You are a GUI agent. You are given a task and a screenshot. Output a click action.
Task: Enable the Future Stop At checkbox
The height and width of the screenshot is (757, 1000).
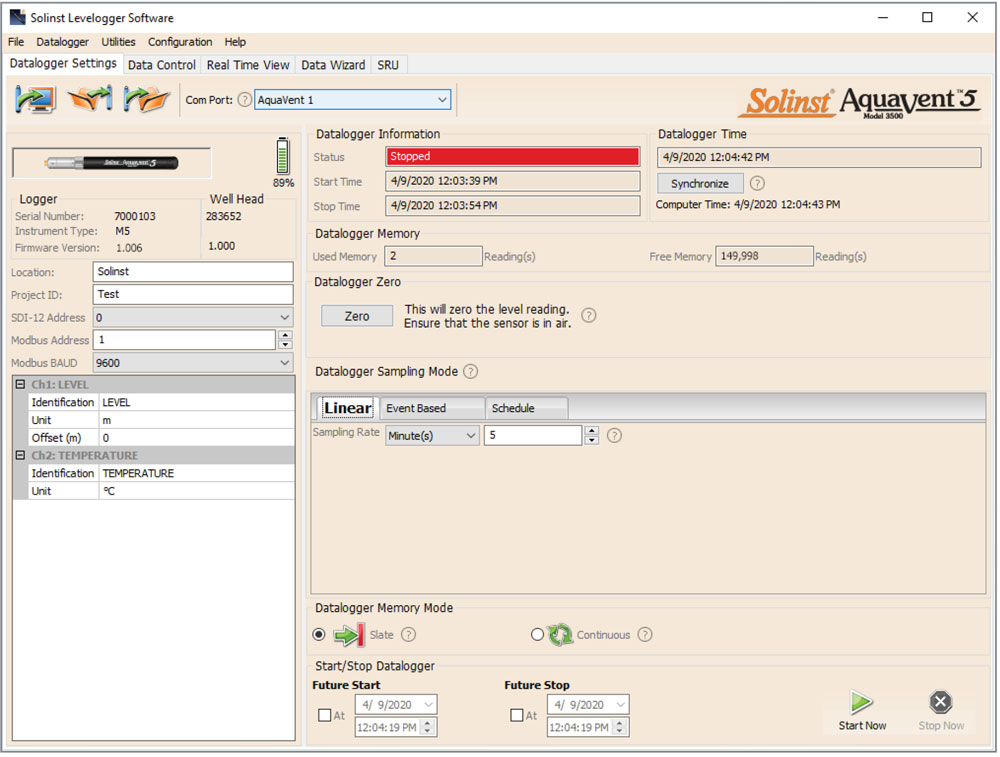(x=516, y=716)
